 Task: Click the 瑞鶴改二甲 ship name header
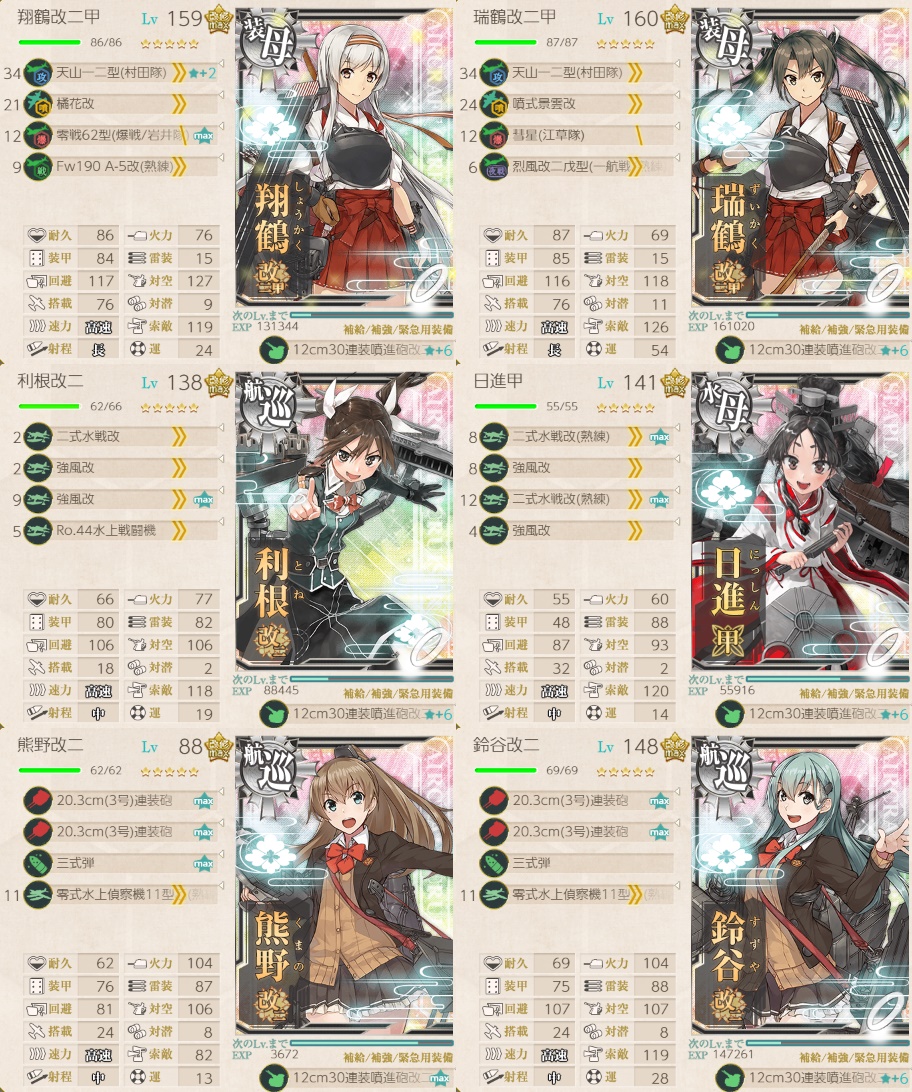514,17
